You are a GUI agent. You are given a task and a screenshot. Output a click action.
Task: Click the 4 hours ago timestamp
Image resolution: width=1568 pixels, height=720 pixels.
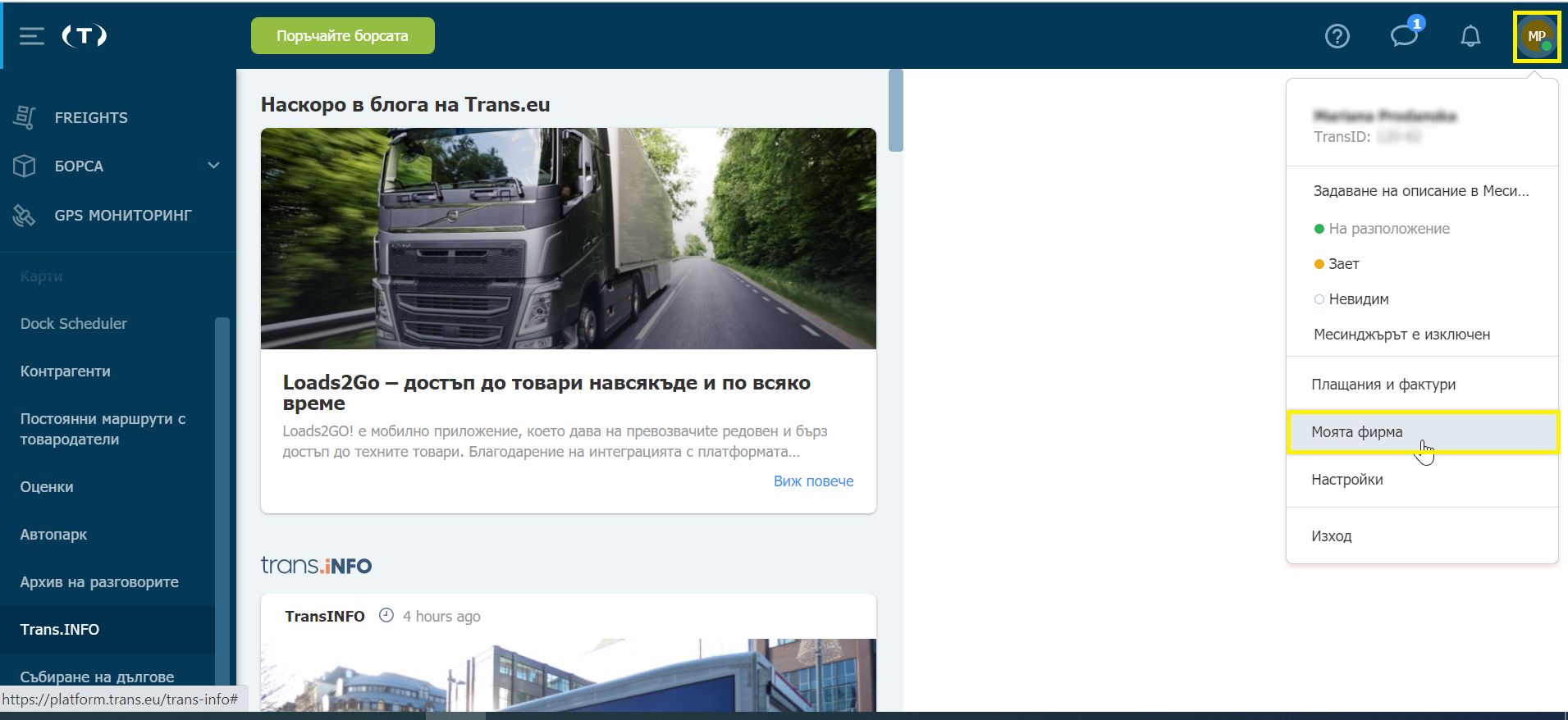(x=441, y=616)
